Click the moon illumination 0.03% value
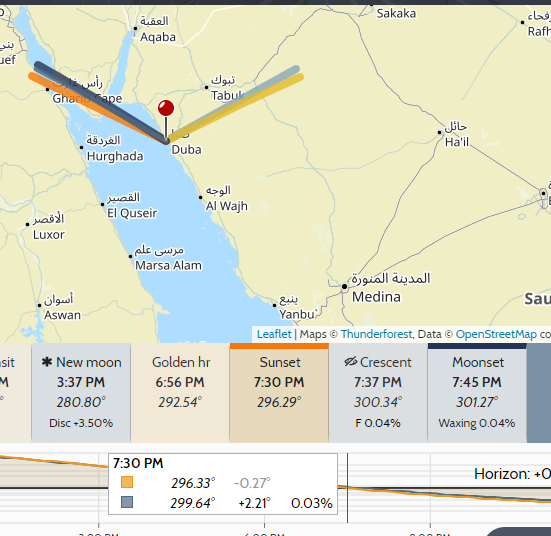The image size is (551, 536). pyautogui.click(x=312, y=503)
